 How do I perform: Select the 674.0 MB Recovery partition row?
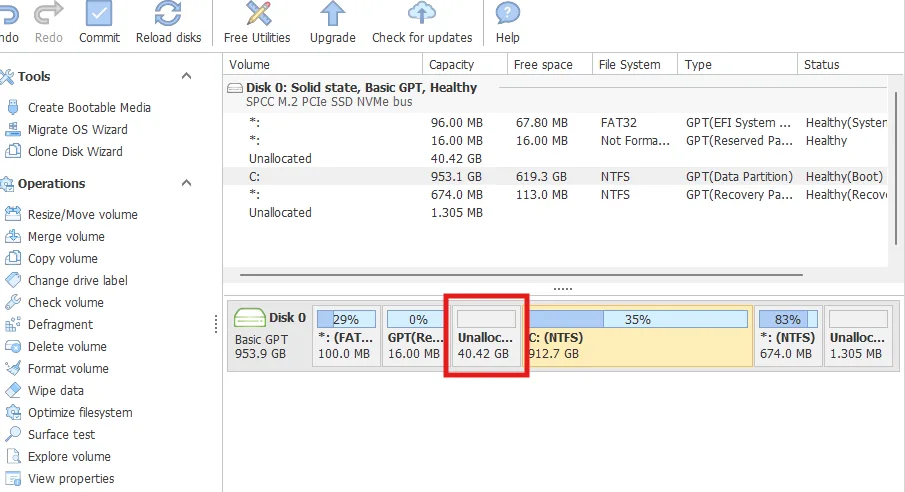pyautogui.click(x=555, y=195)
